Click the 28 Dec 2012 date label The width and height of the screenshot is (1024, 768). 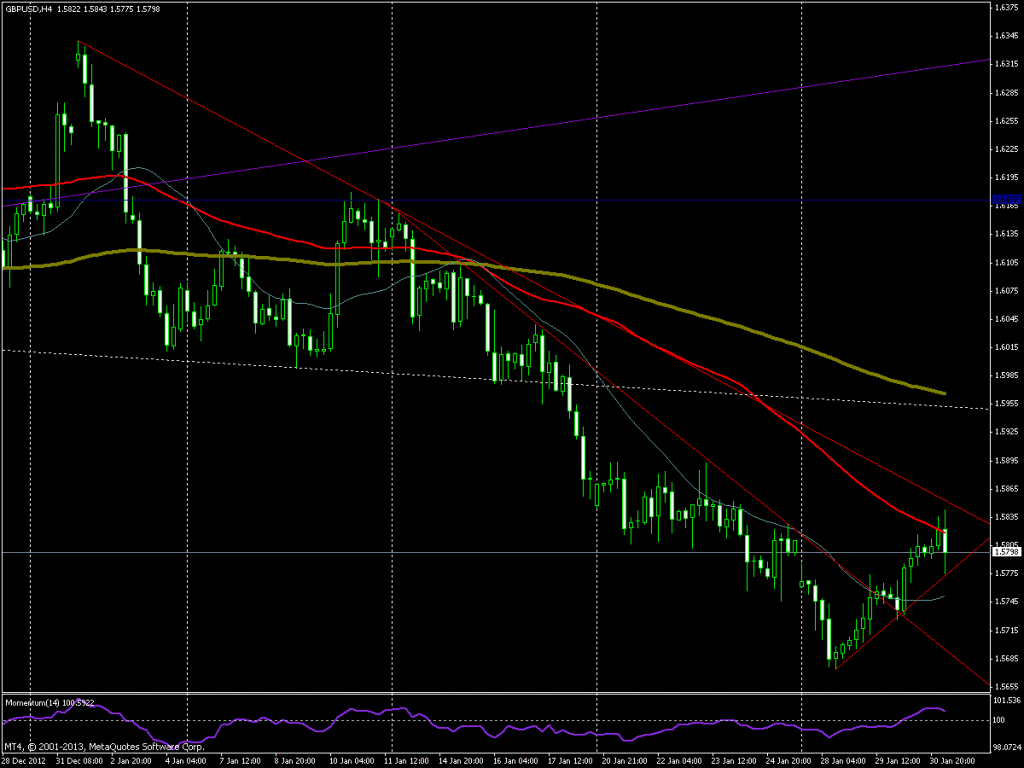[x=24, y=759]
